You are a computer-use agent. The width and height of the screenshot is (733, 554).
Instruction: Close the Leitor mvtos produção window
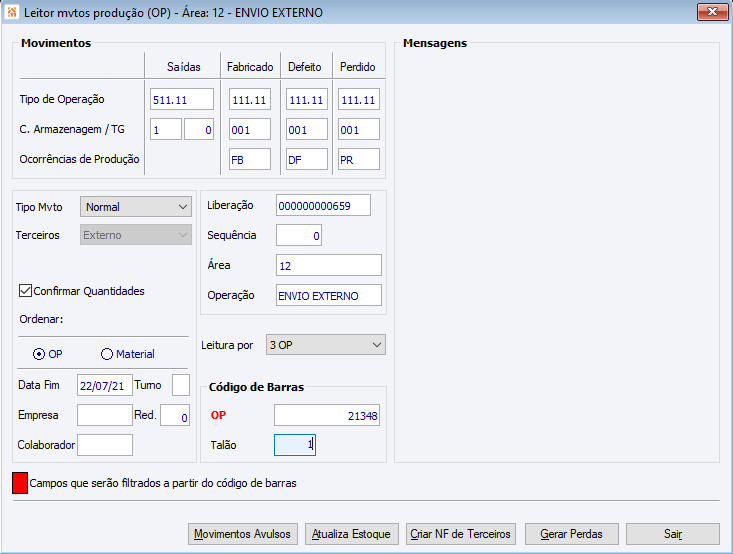(x=712, y=12)
